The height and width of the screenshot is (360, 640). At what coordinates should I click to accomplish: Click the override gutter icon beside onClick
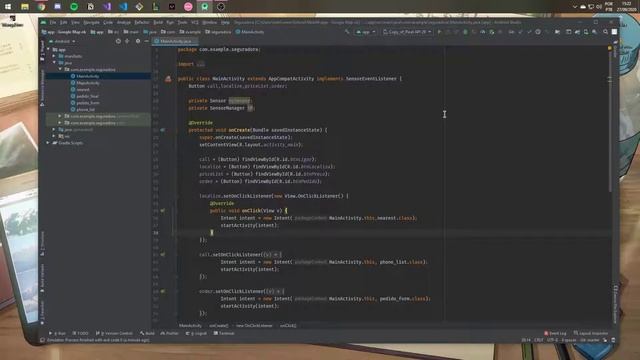(x=163, y=211)
